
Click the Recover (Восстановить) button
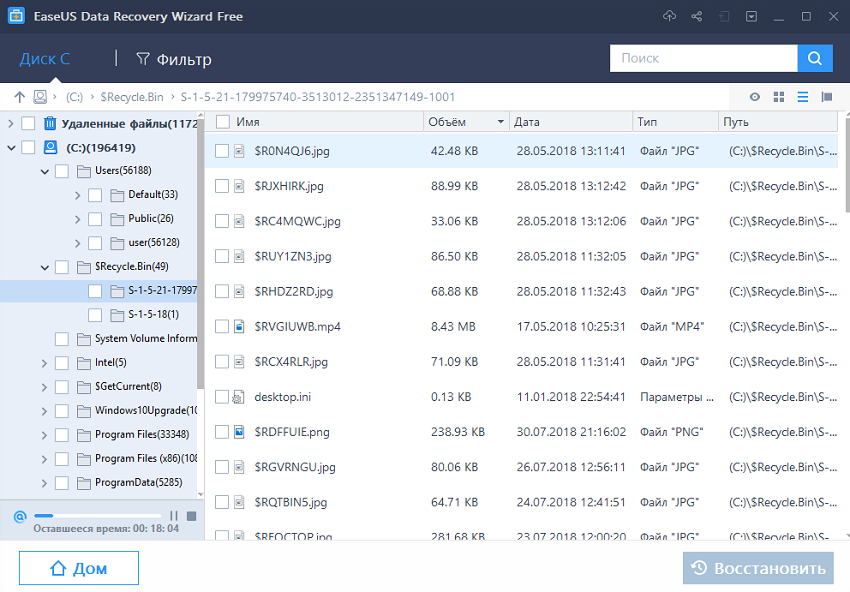pyautogui.click(x=758, y=568)
